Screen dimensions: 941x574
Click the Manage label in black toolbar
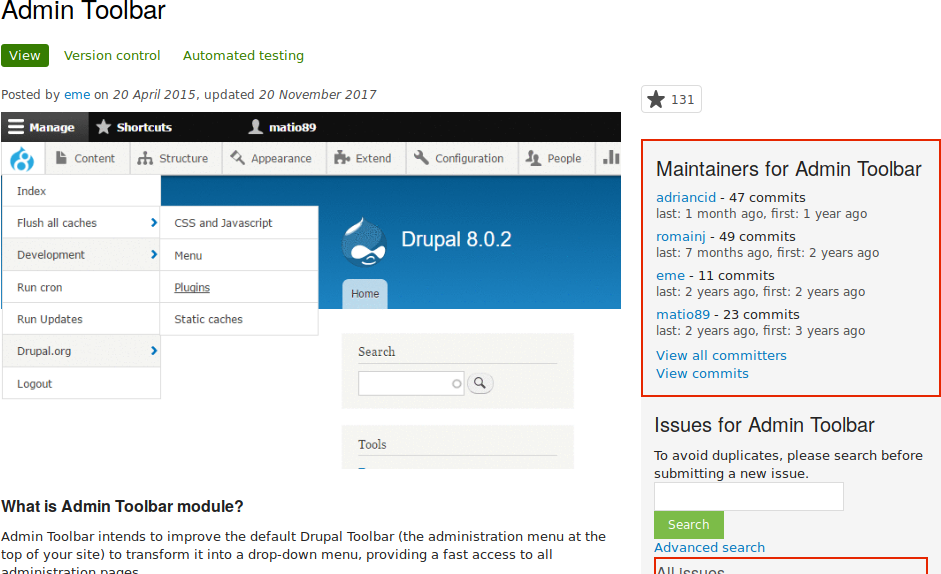[x=52, y=127]
